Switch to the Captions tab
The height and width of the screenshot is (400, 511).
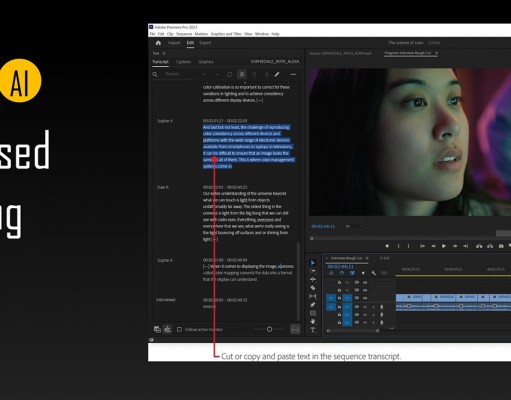[x=183, y=62]
